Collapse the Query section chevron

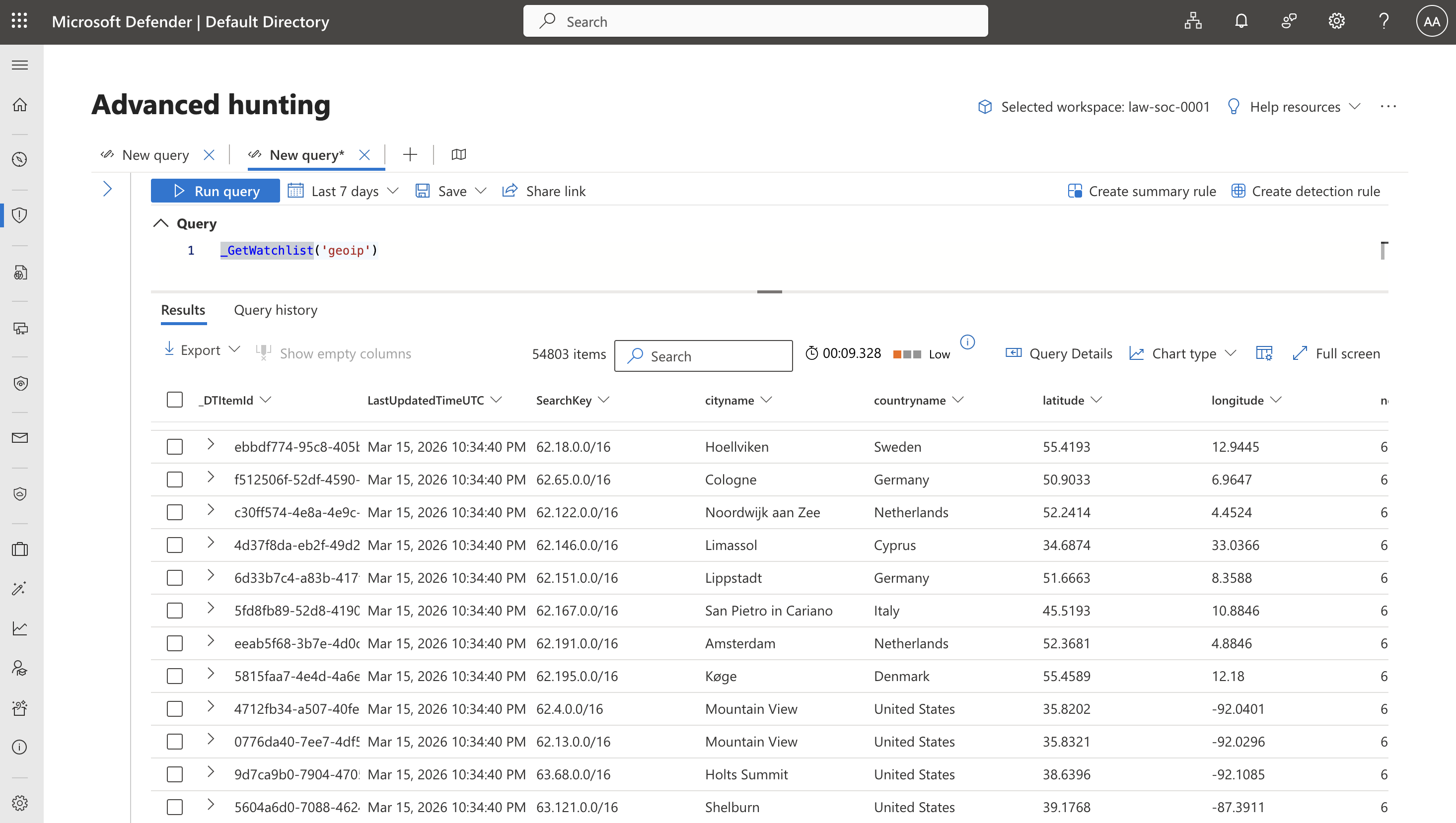pos(161,223)
